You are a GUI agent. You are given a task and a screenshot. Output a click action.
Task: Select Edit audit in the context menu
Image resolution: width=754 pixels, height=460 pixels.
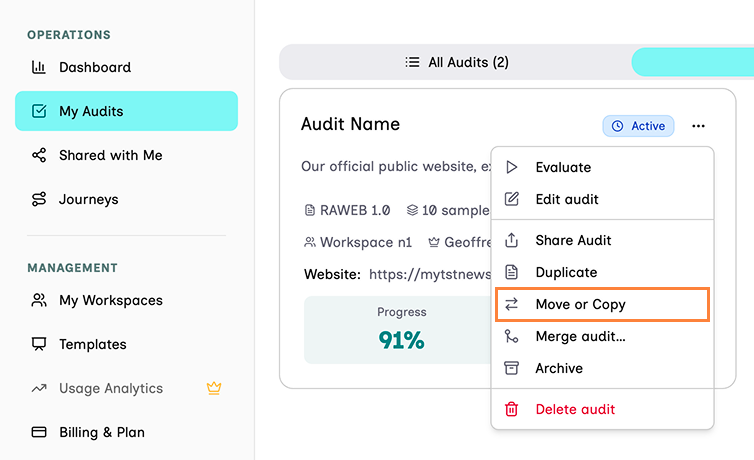(602, 199)
